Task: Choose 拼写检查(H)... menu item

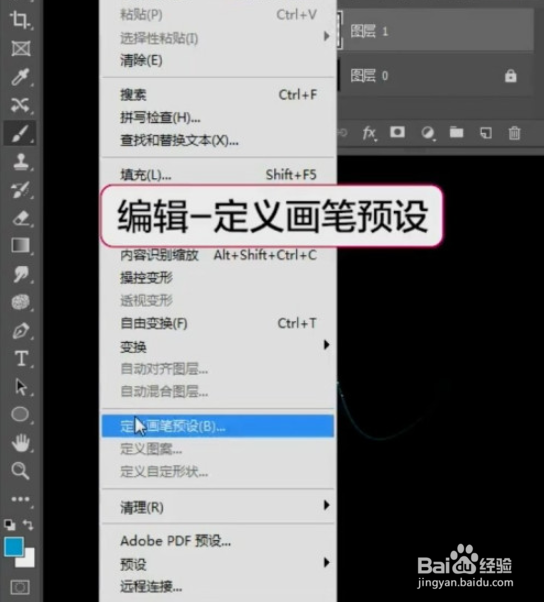Action: pyautogui.click(x=218, y=117)
